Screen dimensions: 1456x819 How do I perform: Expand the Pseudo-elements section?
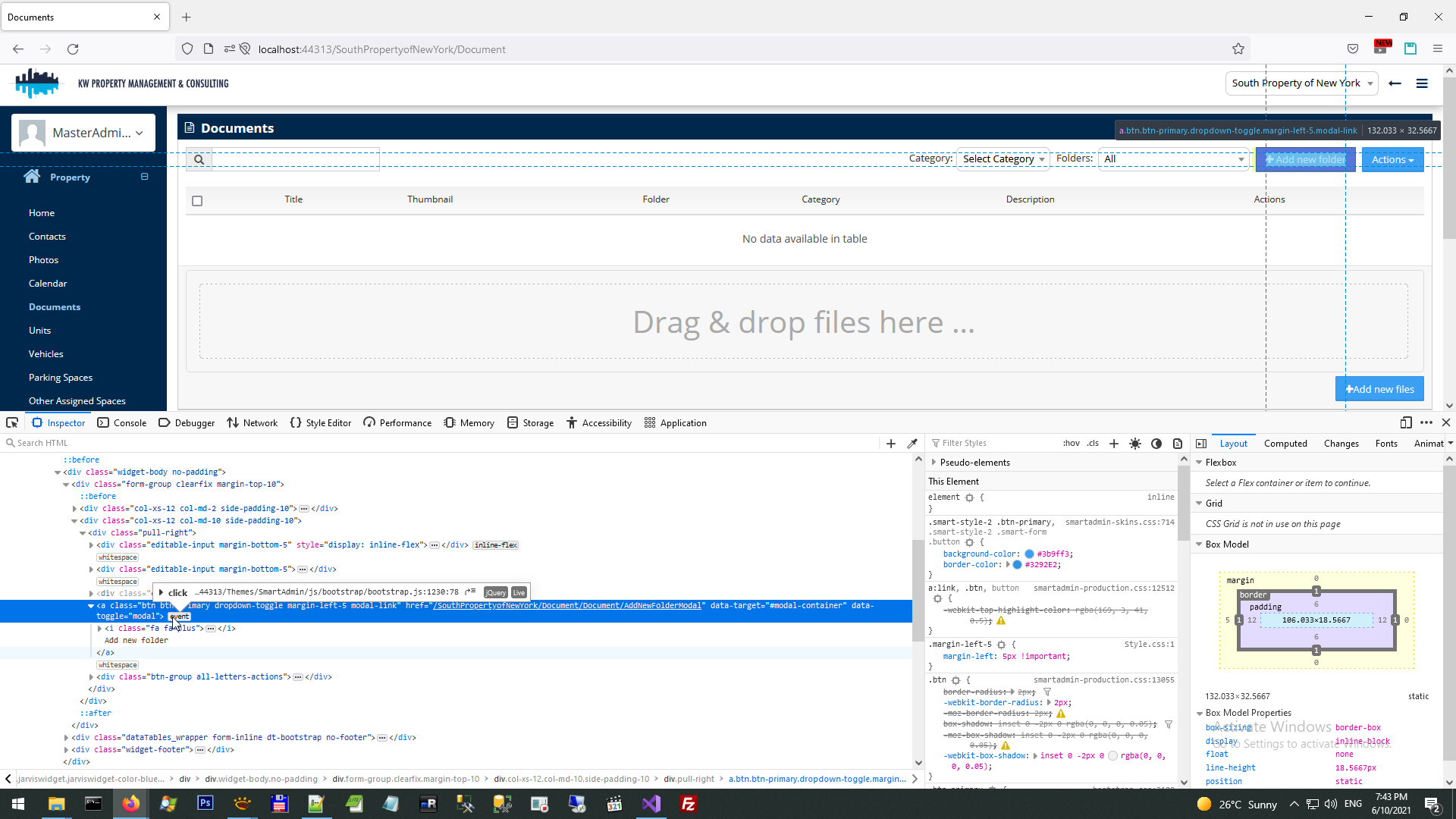(x=934, y=463)
